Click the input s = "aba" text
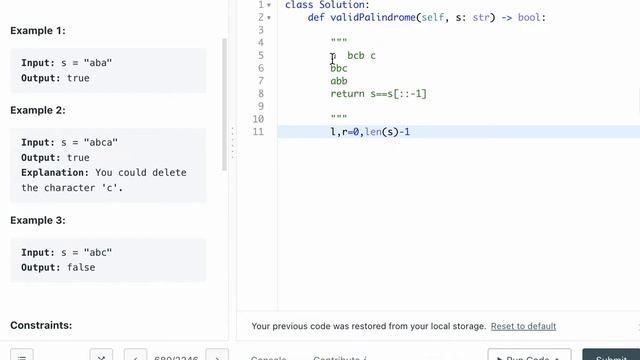The image size is (640, 360). pos(67,63)
